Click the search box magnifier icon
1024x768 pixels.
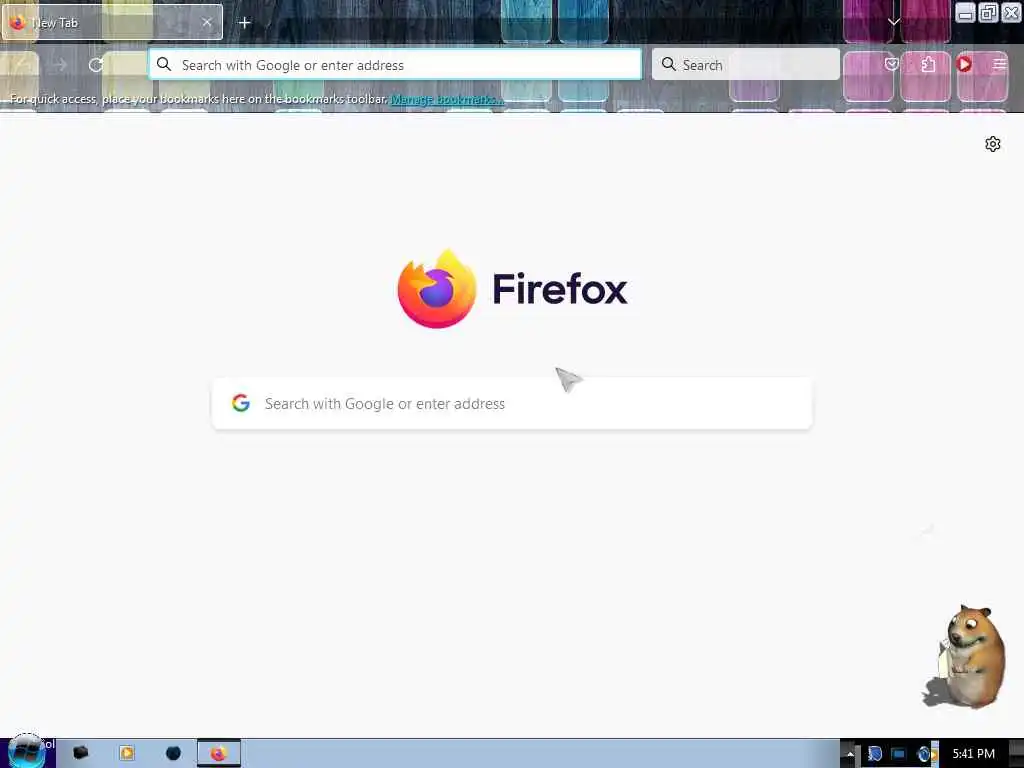point(669,64)
